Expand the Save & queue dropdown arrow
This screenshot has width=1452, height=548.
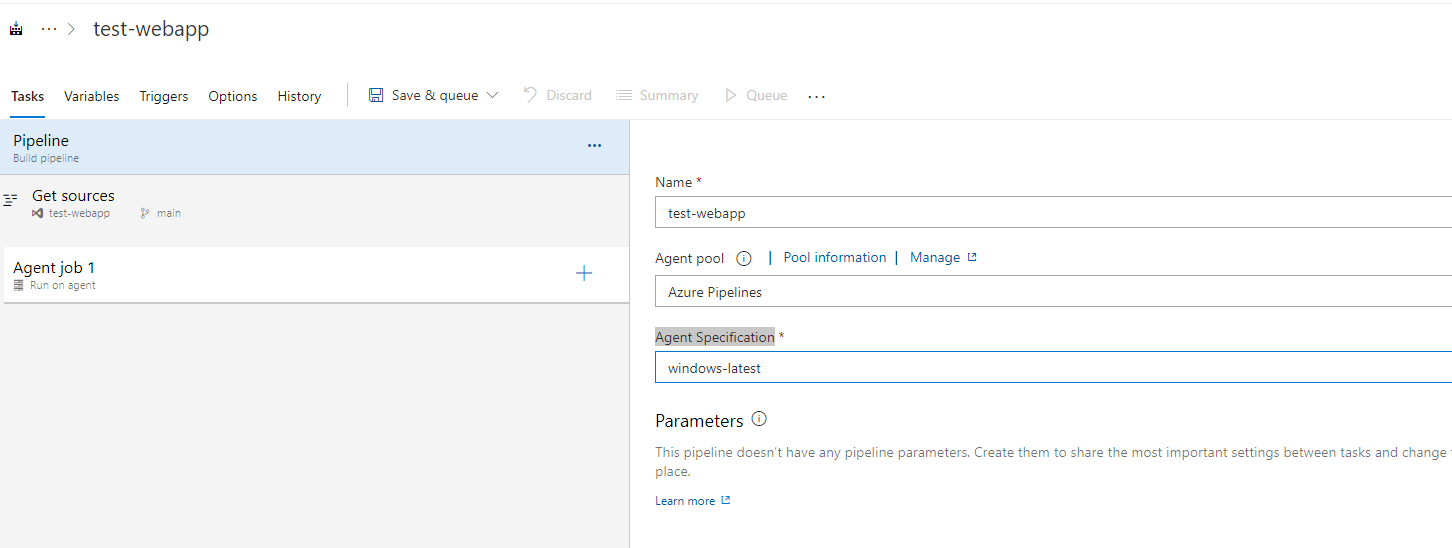[x=492, y=96]
